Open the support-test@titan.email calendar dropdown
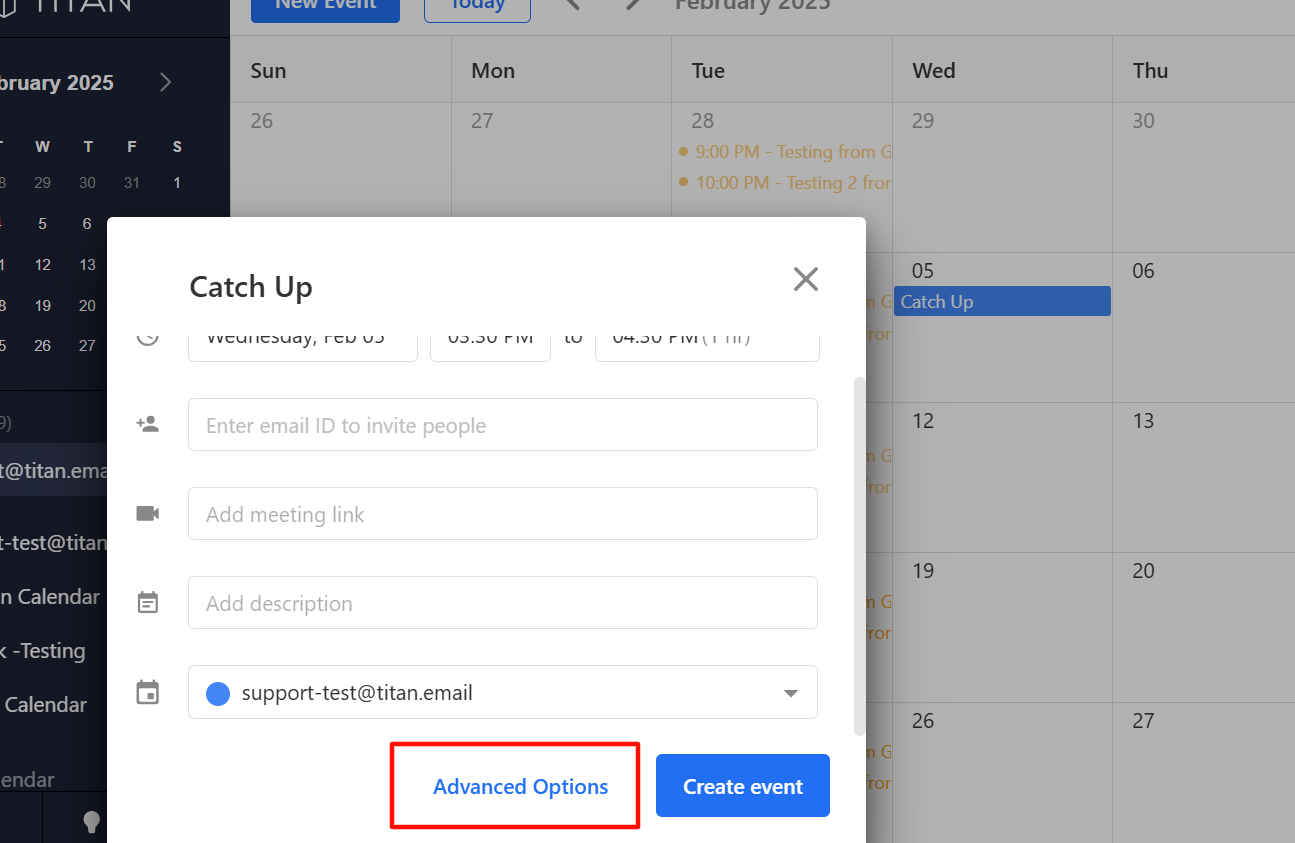The height and width of the screenshot is (843, 1295). click(x=503, y=692)
